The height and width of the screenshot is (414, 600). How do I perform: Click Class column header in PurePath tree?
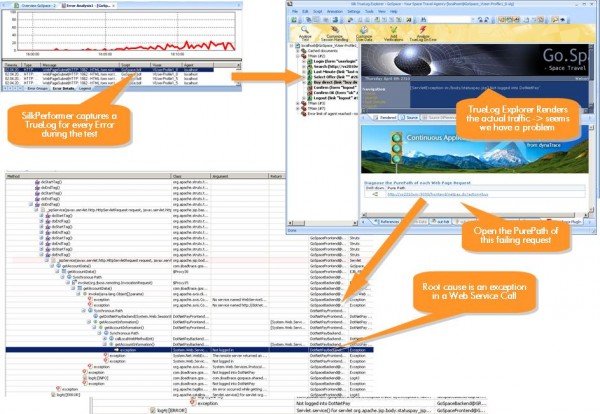(191, 176)
